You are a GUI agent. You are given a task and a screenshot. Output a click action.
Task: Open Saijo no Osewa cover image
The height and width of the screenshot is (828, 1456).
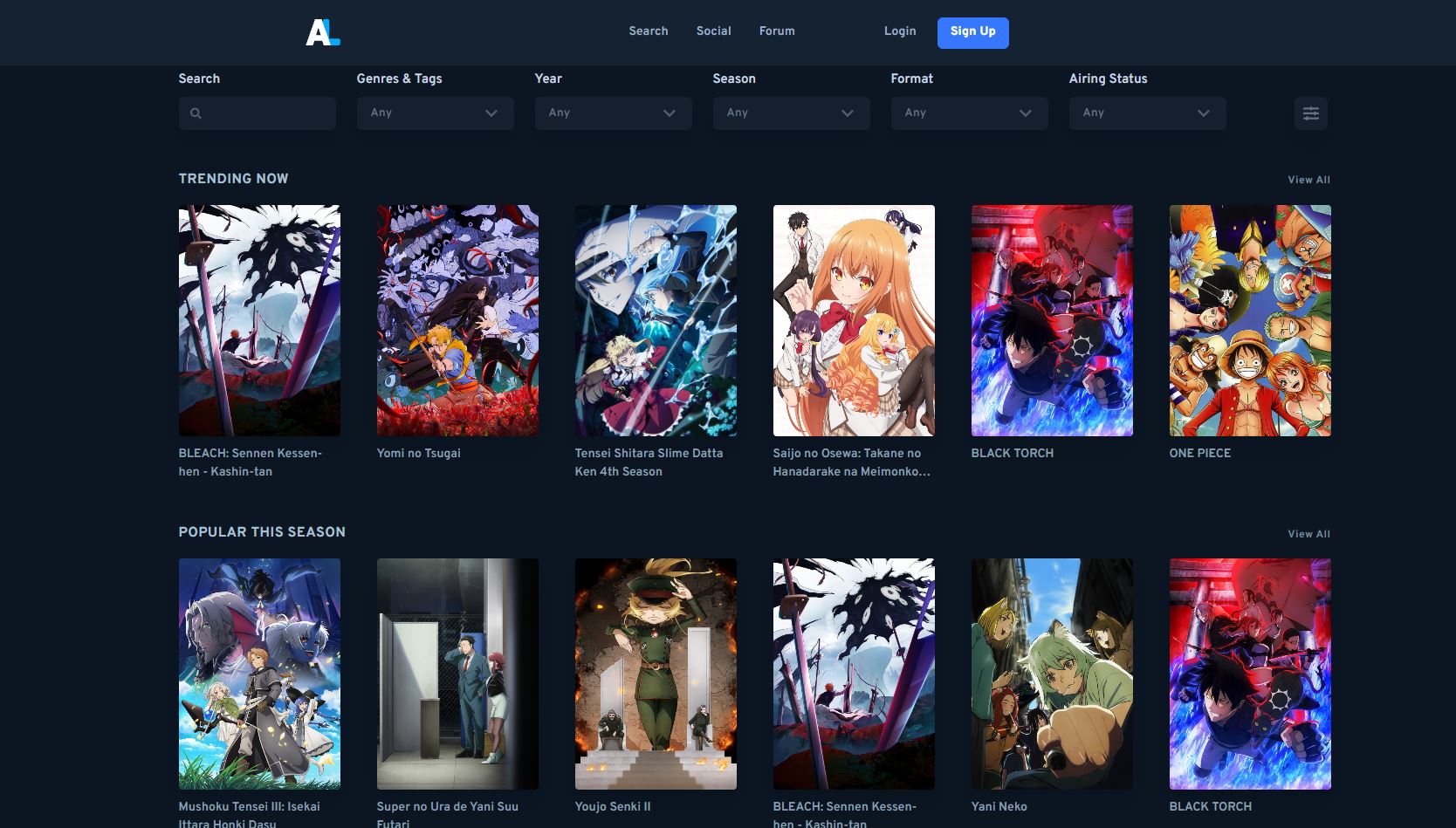tap(854, 320)
